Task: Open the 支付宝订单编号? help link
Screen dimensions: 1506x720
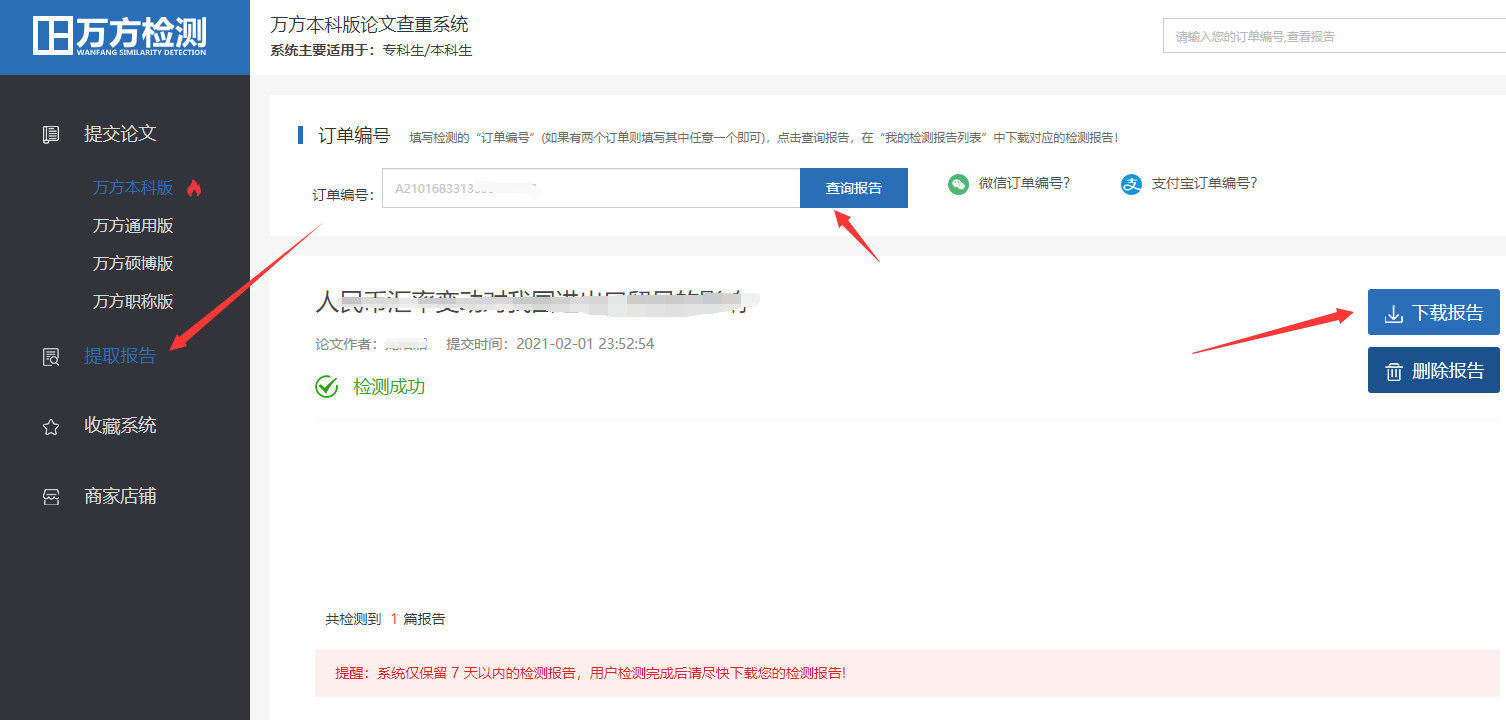Action: point(1204,184)
